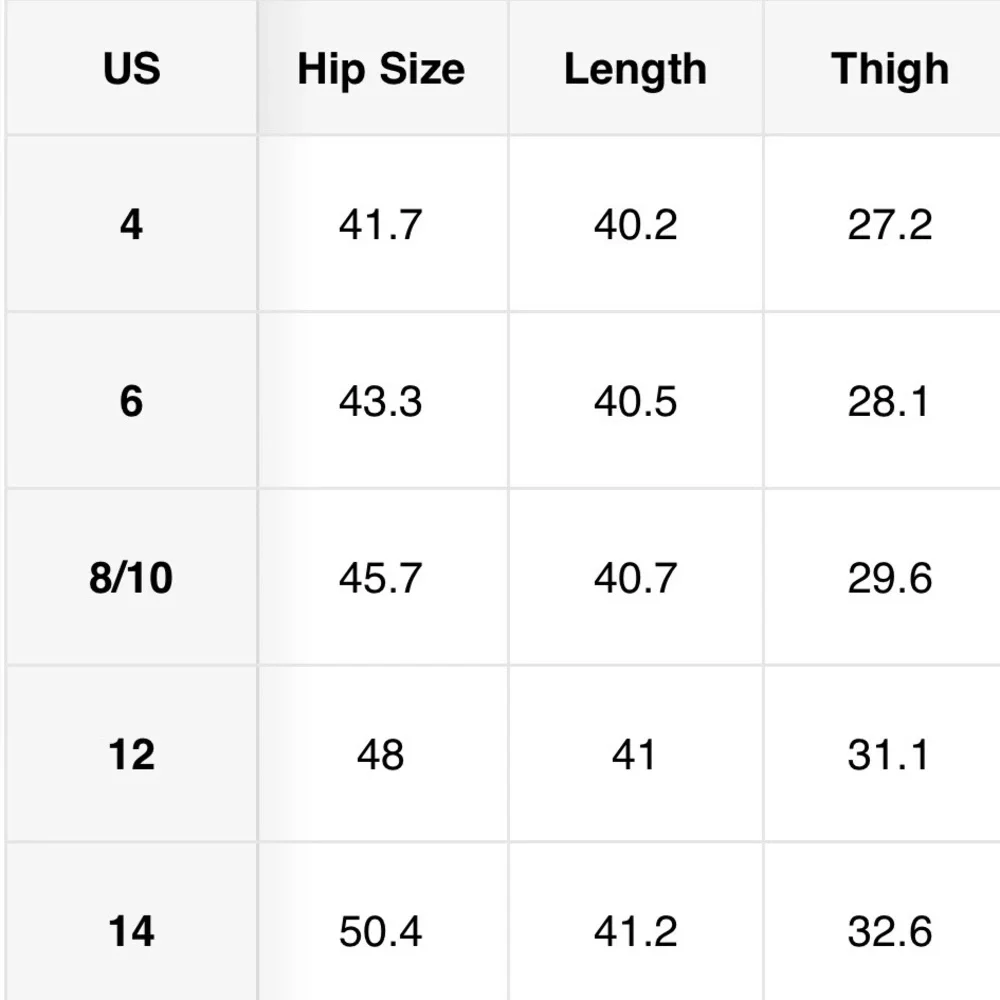Click thigh value 27.2
This screenshot has height=1000, width=1000.
[x=890, y=224]
